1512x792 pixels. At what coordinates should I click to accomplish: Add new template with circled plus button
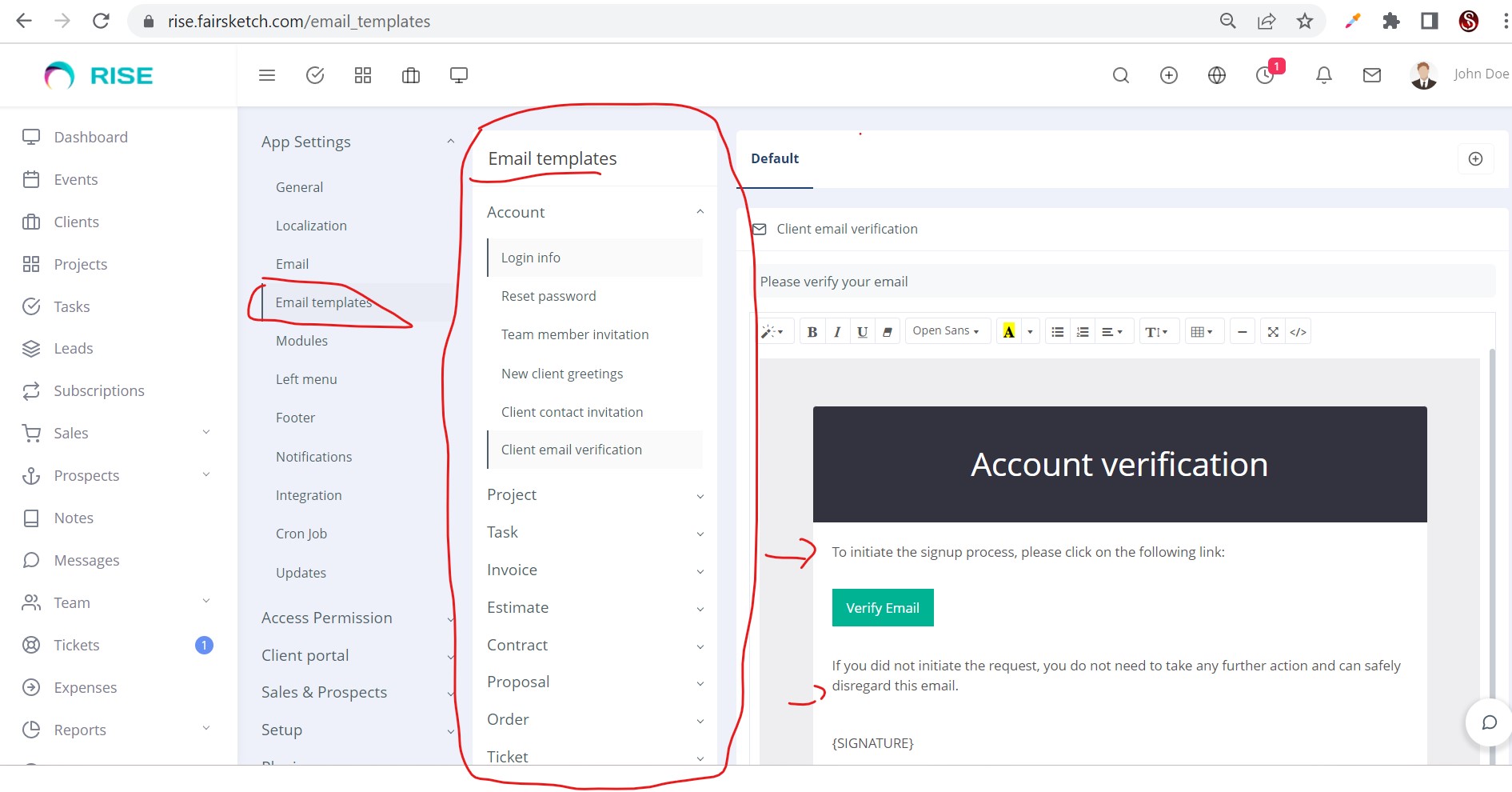(1476, 158)
